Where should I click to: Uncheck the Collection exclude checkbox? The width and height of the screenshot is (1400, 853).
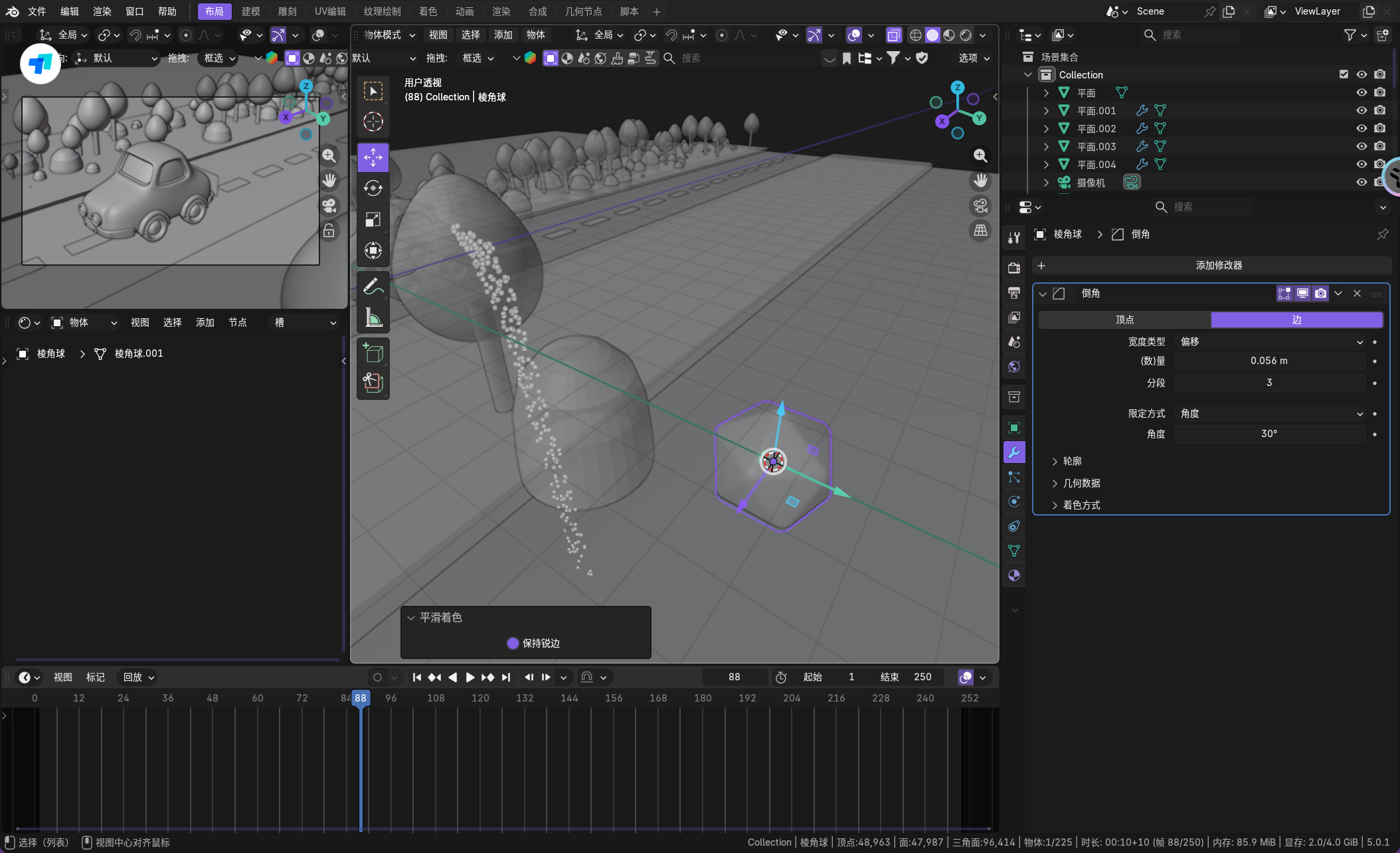pyautogui.click(x=1344, y=74)
